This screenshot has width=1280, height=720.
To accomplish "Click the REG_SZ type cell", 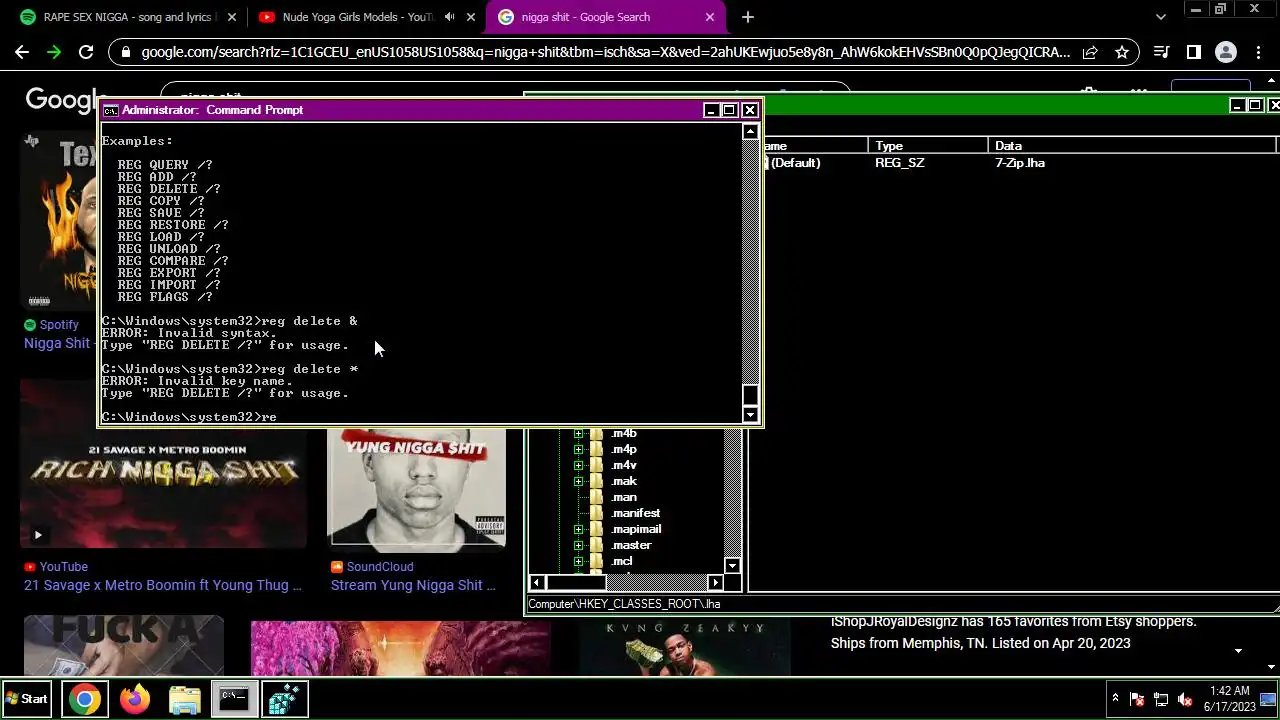I will click(900, 163).
